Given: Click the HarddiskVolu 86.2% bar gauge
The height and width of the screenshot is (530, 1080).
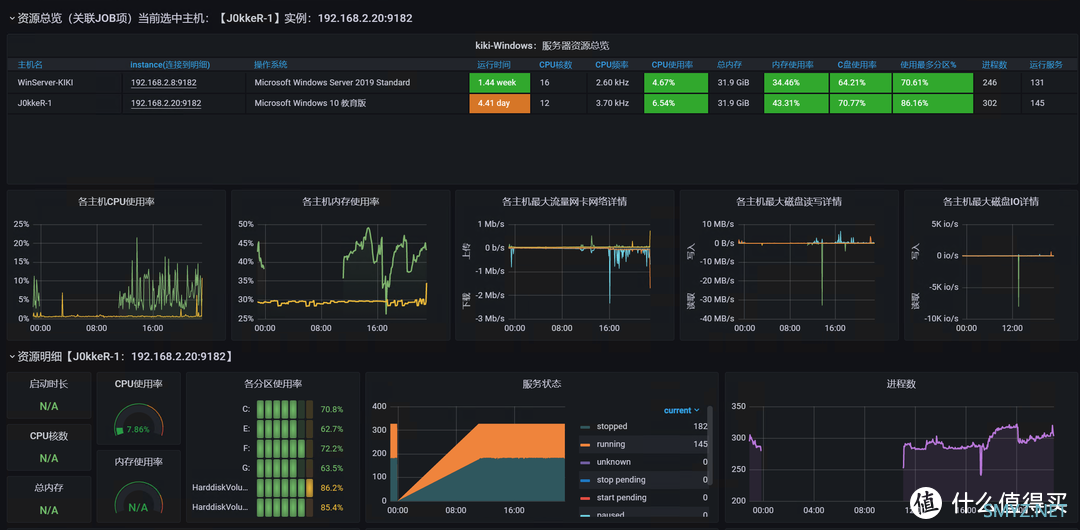Looking at the screenshot, I should point(285,488).
